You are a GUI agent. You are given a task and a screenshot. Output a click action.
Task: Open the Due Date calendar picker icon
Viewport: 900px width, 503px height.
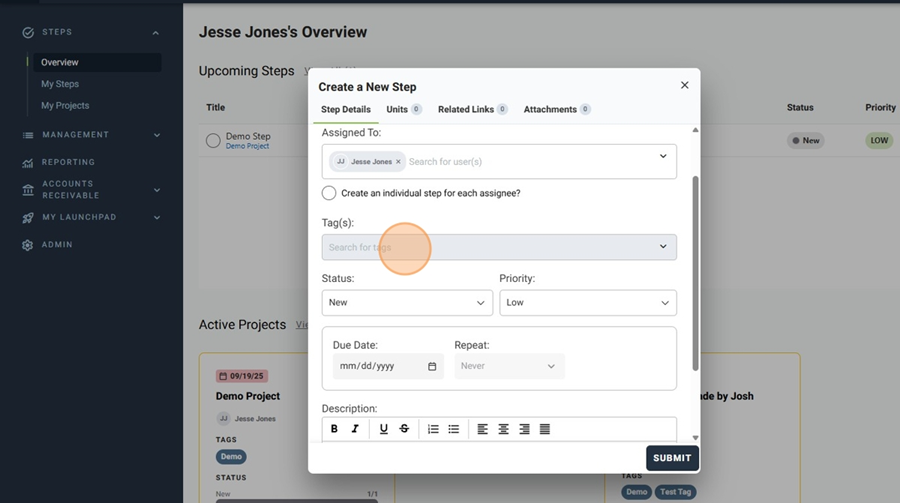[432, 366]
